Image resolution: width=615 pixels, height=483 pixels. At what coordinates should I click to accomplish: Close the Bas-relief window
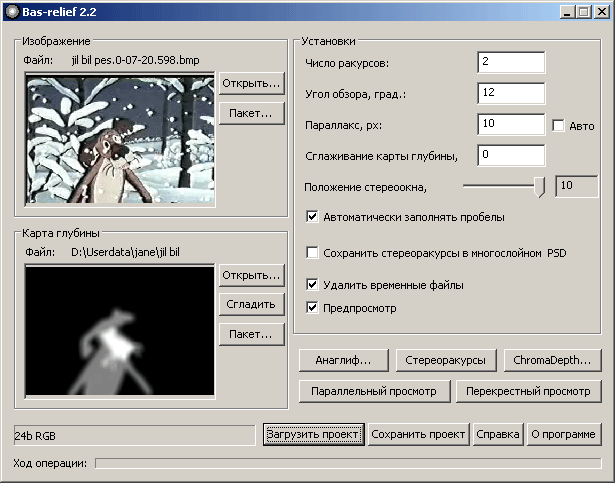coord(602,12)
